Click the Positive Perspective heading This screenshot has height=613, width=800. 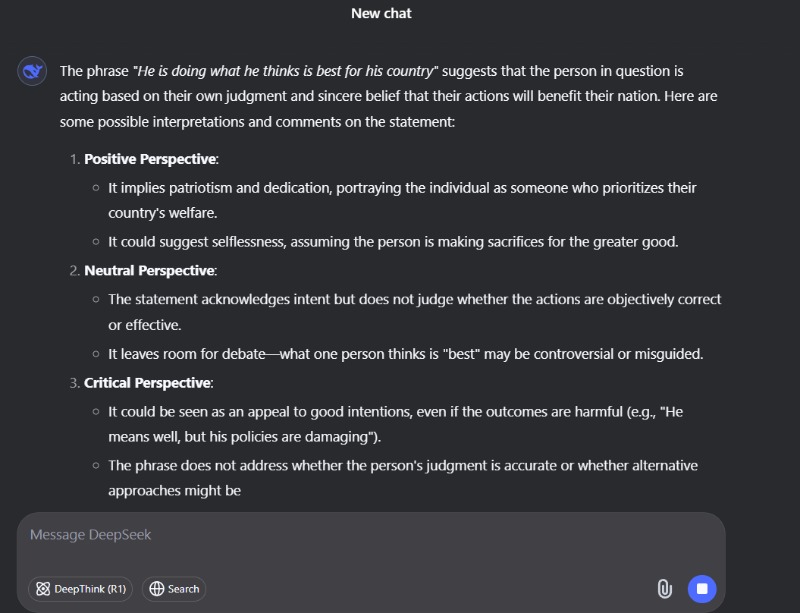click(151, 159)
